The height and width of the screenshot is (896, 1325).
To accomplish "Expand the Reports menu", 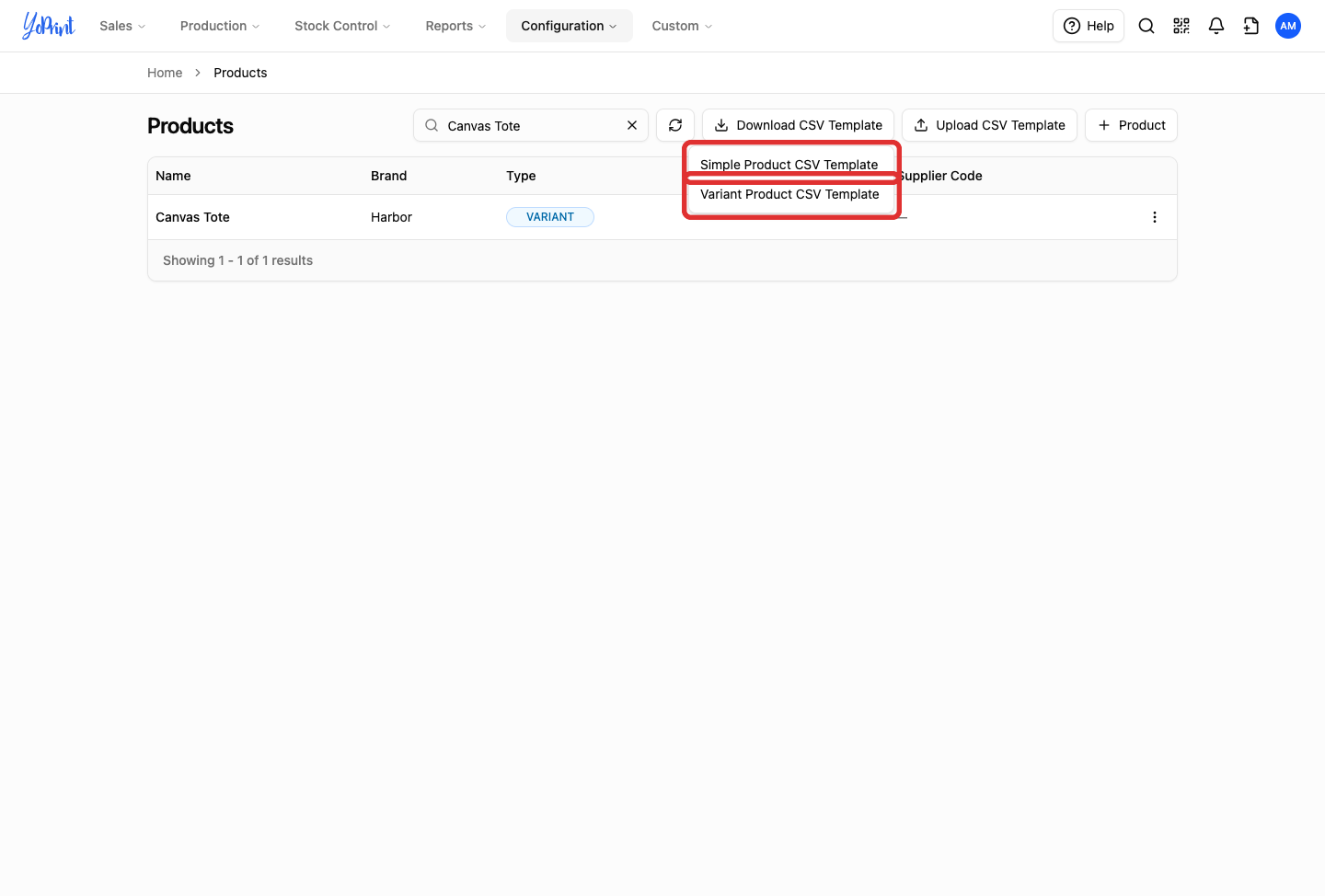I will point(455,26).
